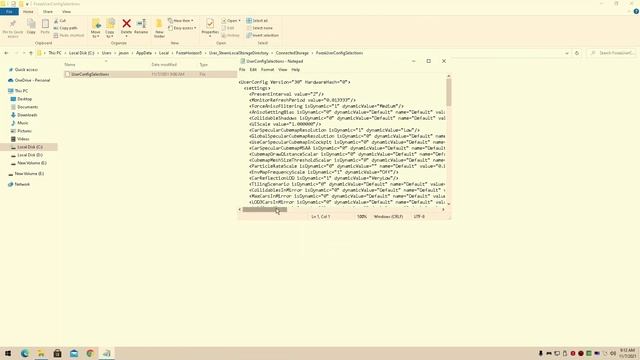Click Paste shortcut in the ribbon
Screen dimensions: 640x360
[69, 36]
